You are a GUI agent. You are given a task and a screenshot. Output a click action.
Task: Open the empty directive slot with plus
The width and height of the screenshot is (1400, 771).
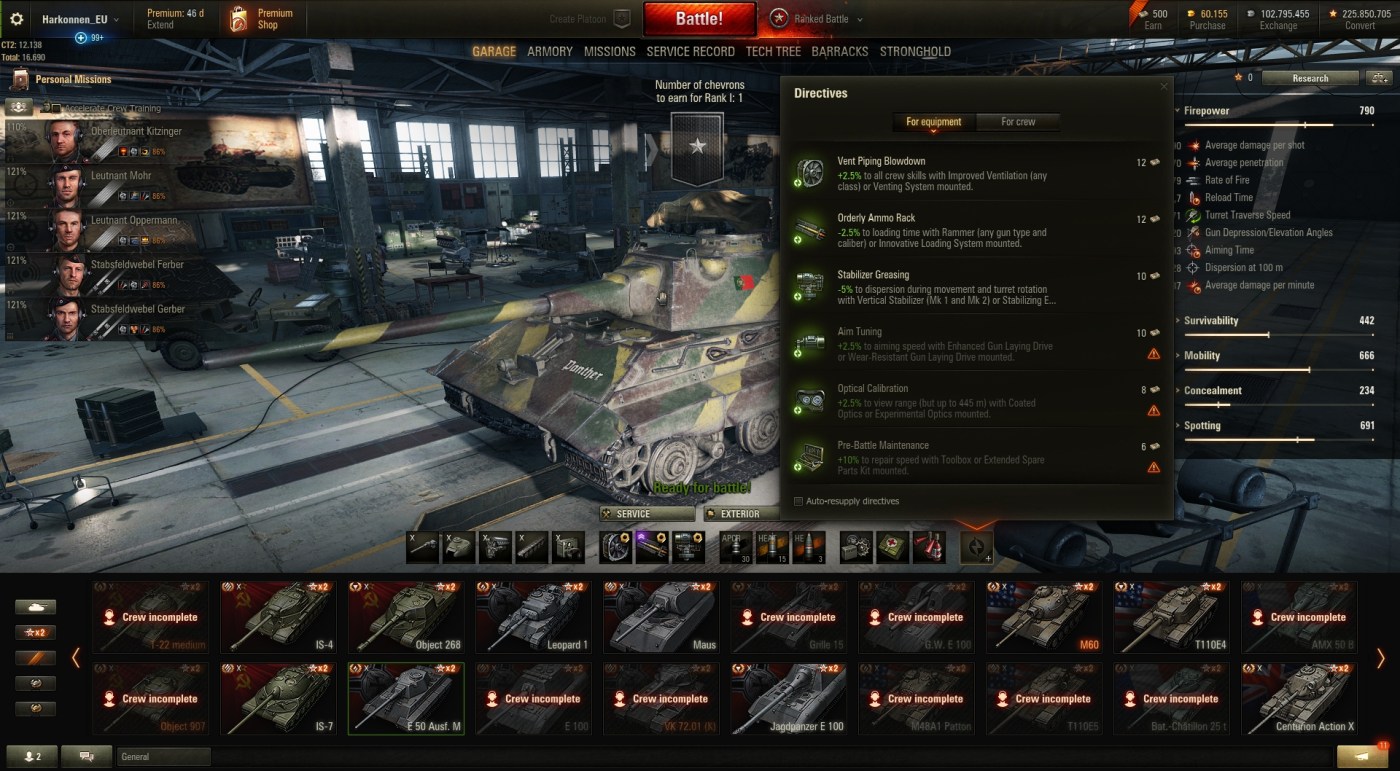pos(976,547)
